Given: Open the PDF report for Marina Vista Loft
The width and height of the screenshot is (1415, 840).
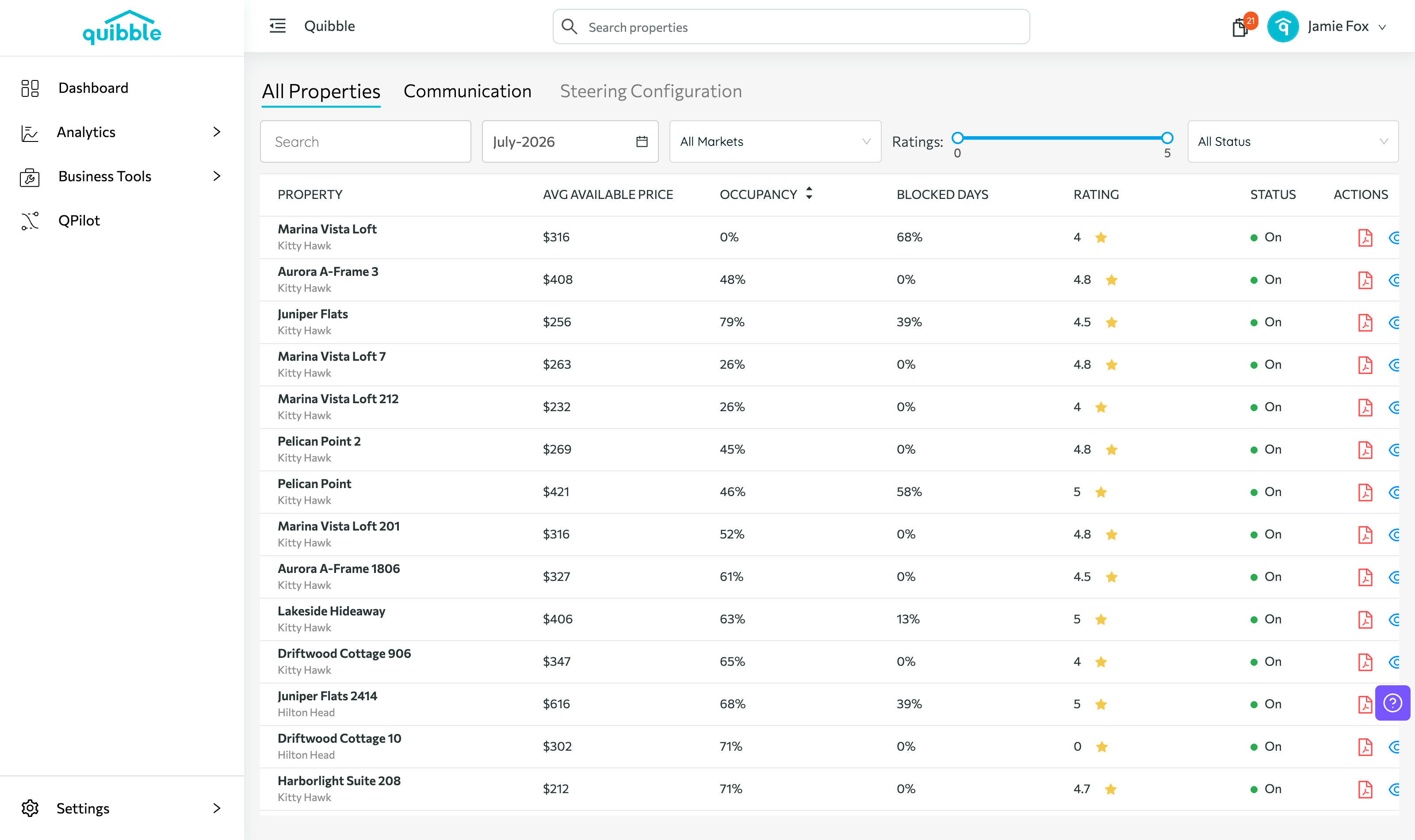Looking at the screenshot, I should 1365,237.
